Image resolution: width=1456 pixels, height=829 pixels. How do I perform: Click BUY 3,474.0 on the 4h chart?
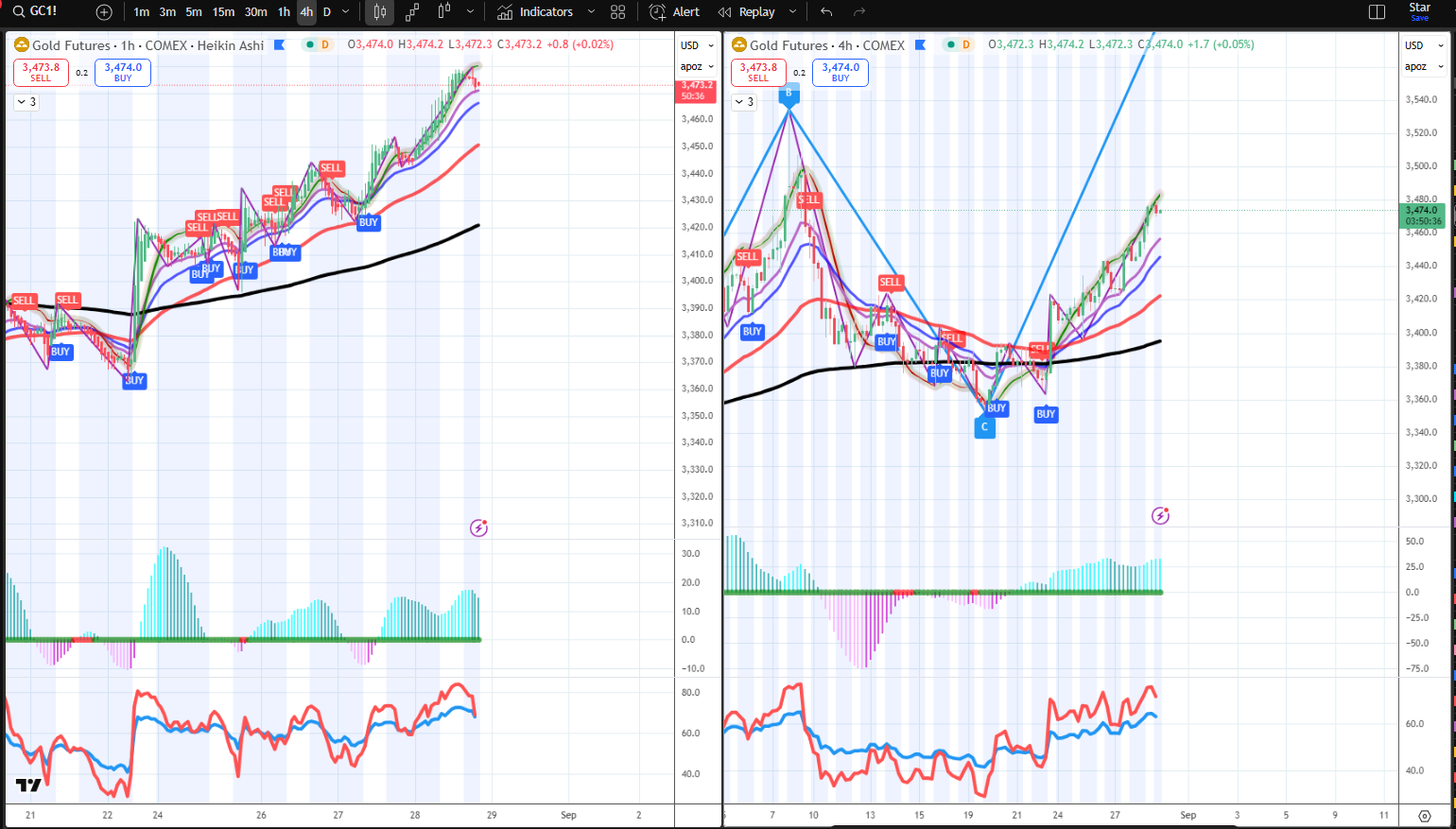tap(841, 72)
